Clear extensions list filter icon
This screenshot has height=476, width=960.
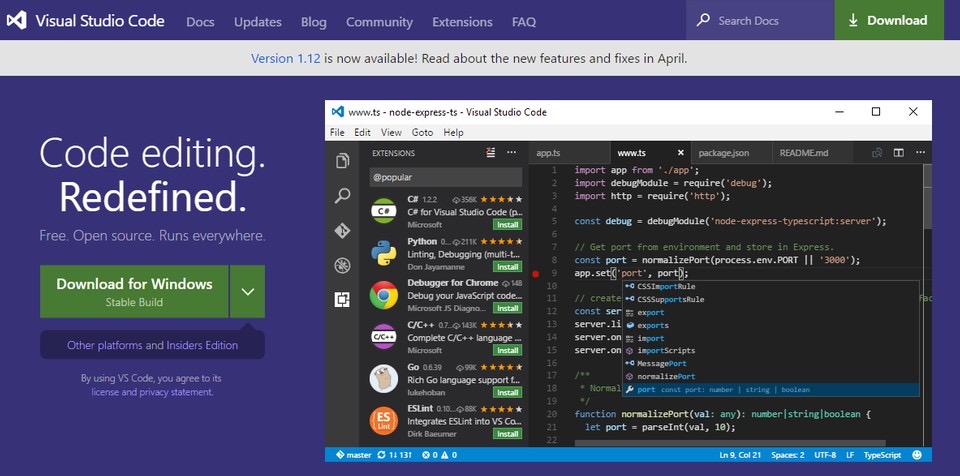(490, 153)
